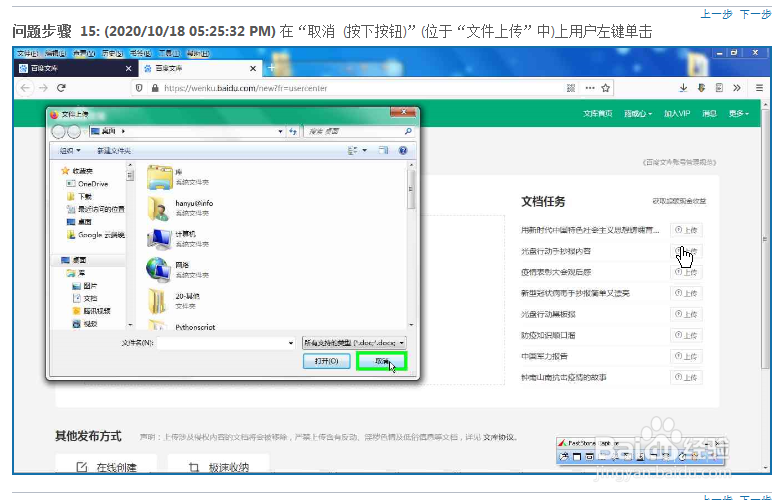Expand more tools overflow chevron
This screenshot has height=500, width=775.
coord(737,88)
